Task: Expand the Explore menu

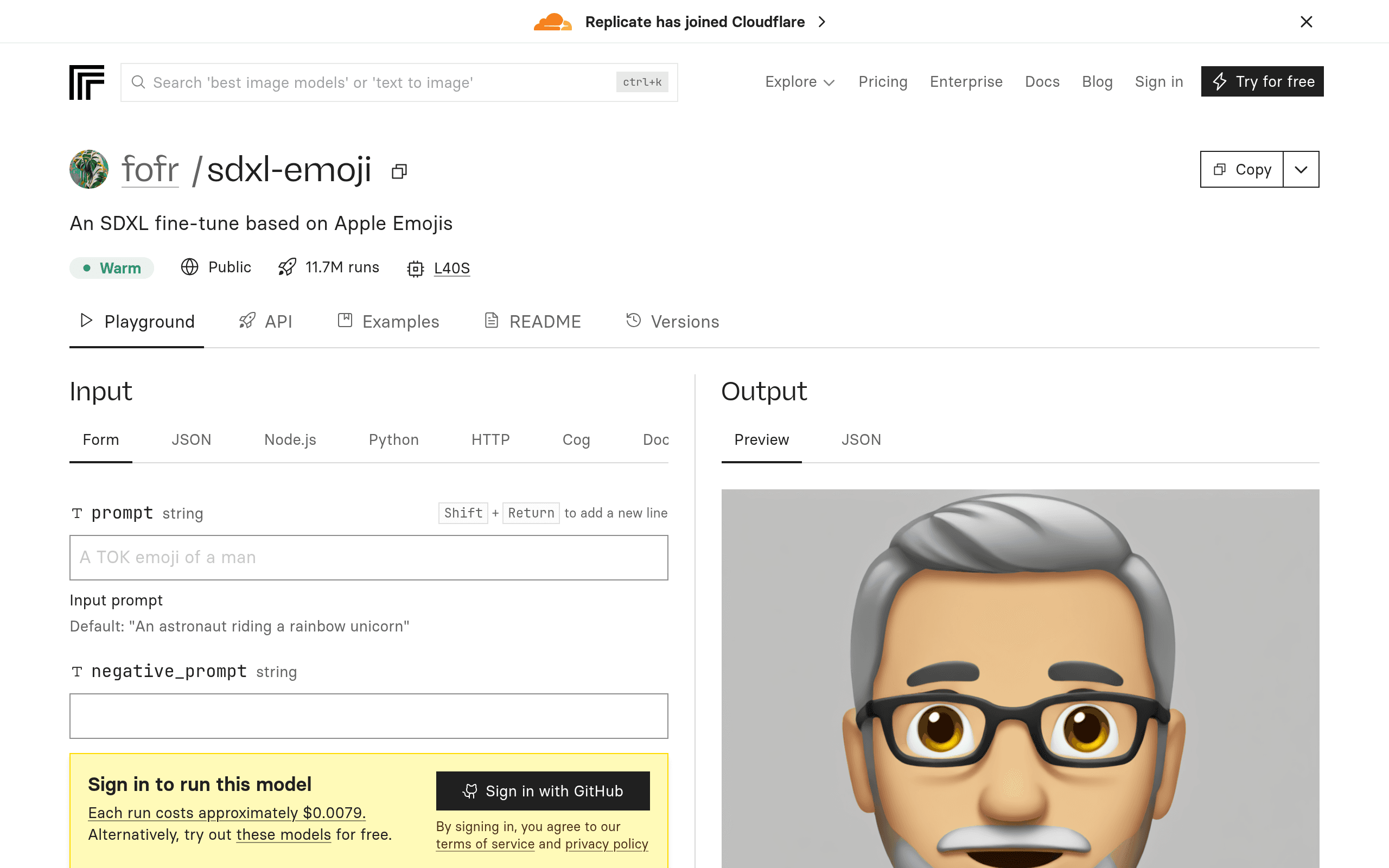Action: [x=800, y=81]
